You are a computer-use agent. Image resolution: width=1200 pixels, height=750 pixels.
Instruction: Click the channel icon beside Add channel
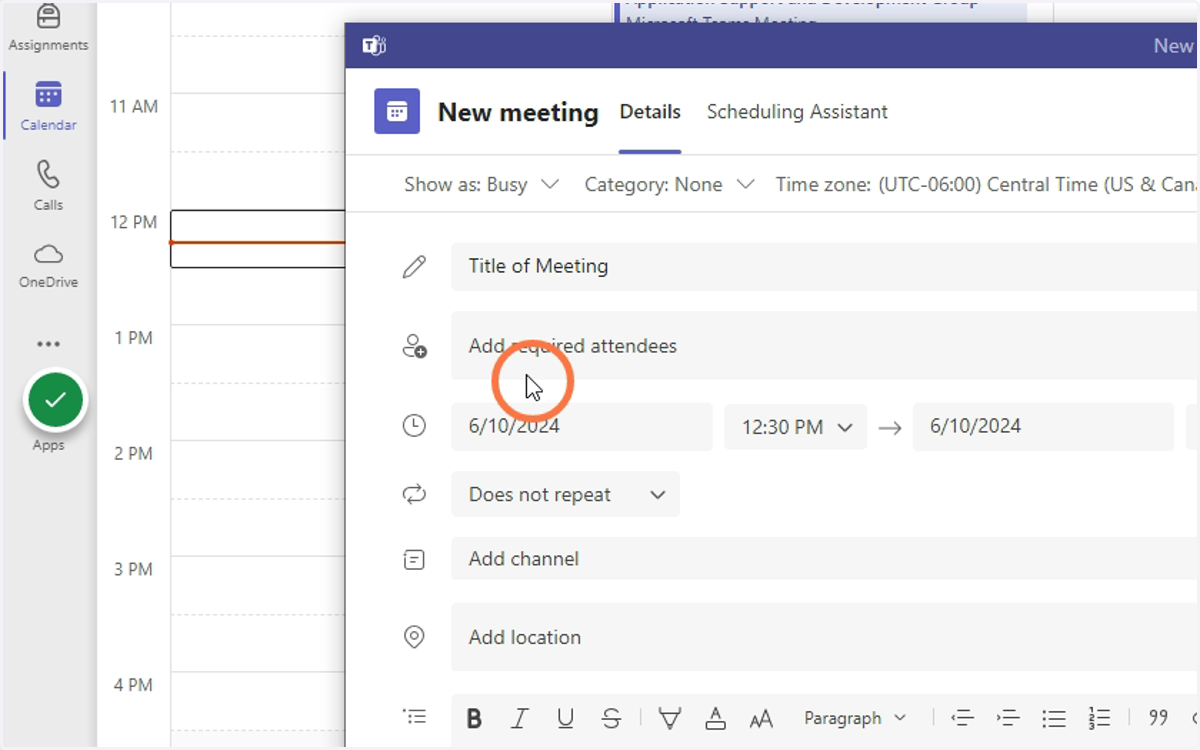click(414, 559)
